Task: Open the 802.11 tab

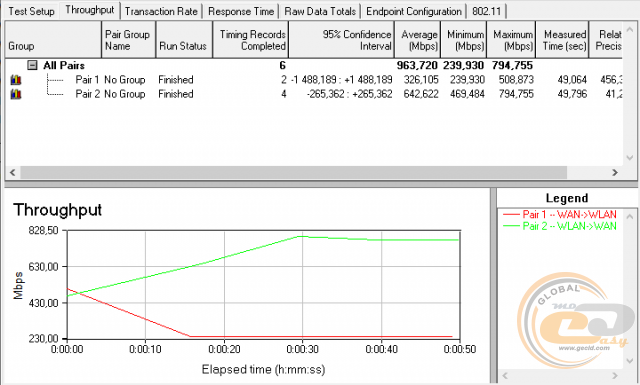Action: click(x=487, y=11)
